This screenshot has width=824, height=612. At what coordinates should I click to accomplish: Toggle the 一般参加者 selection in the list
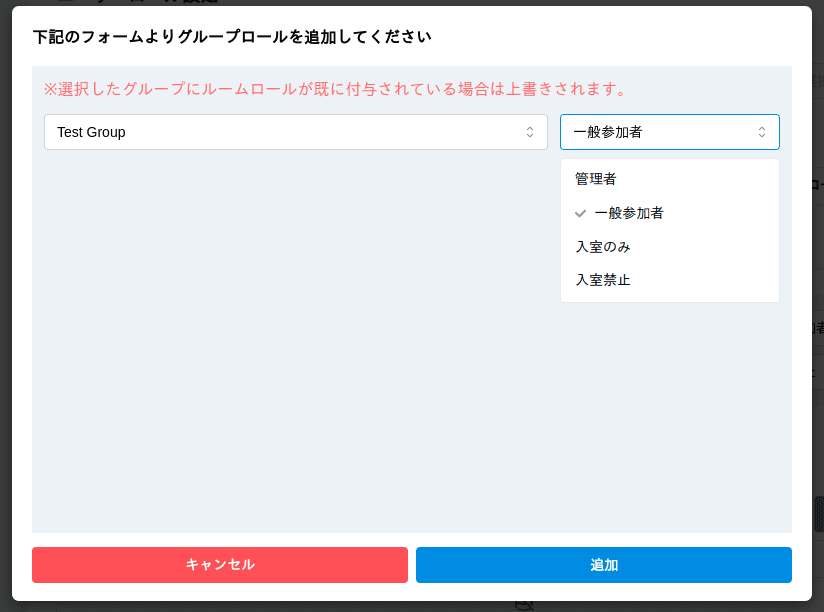coord(628,213)
